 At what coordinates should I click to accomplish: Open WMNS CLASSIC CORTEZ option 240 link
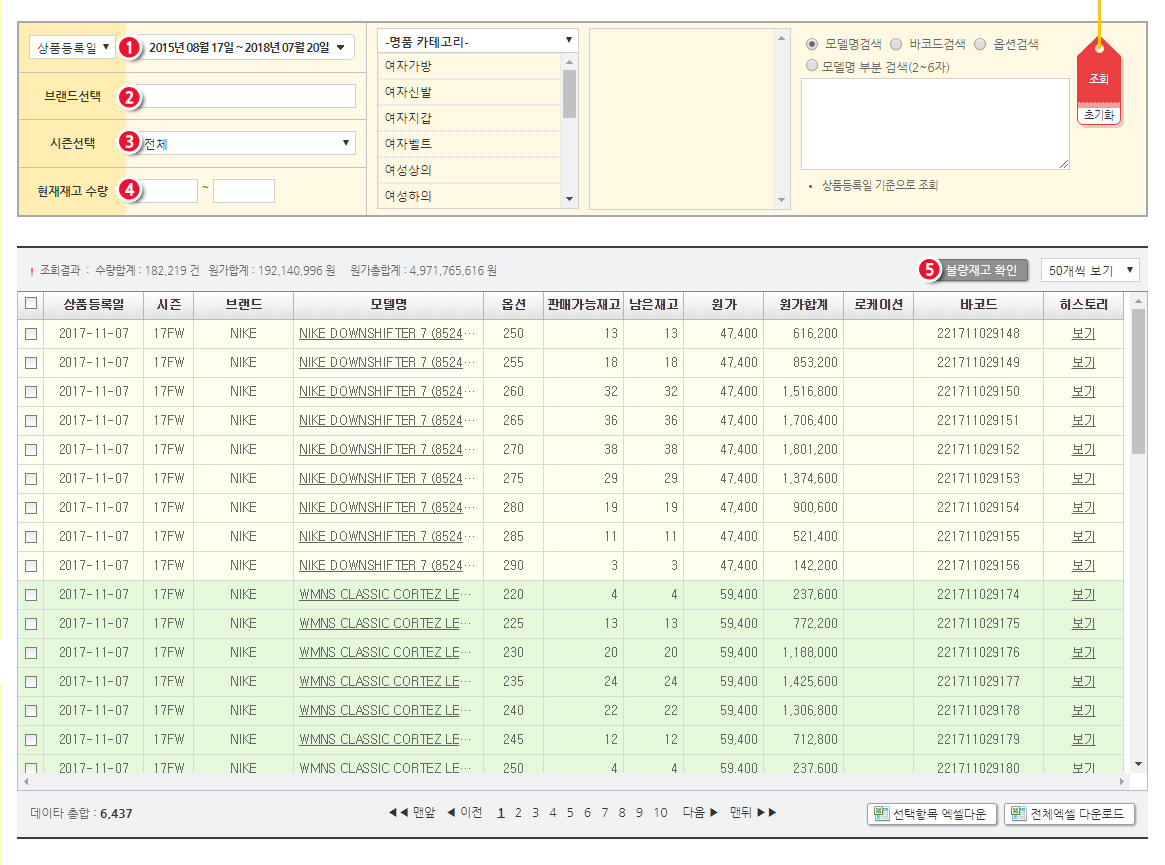pos(385,710)
